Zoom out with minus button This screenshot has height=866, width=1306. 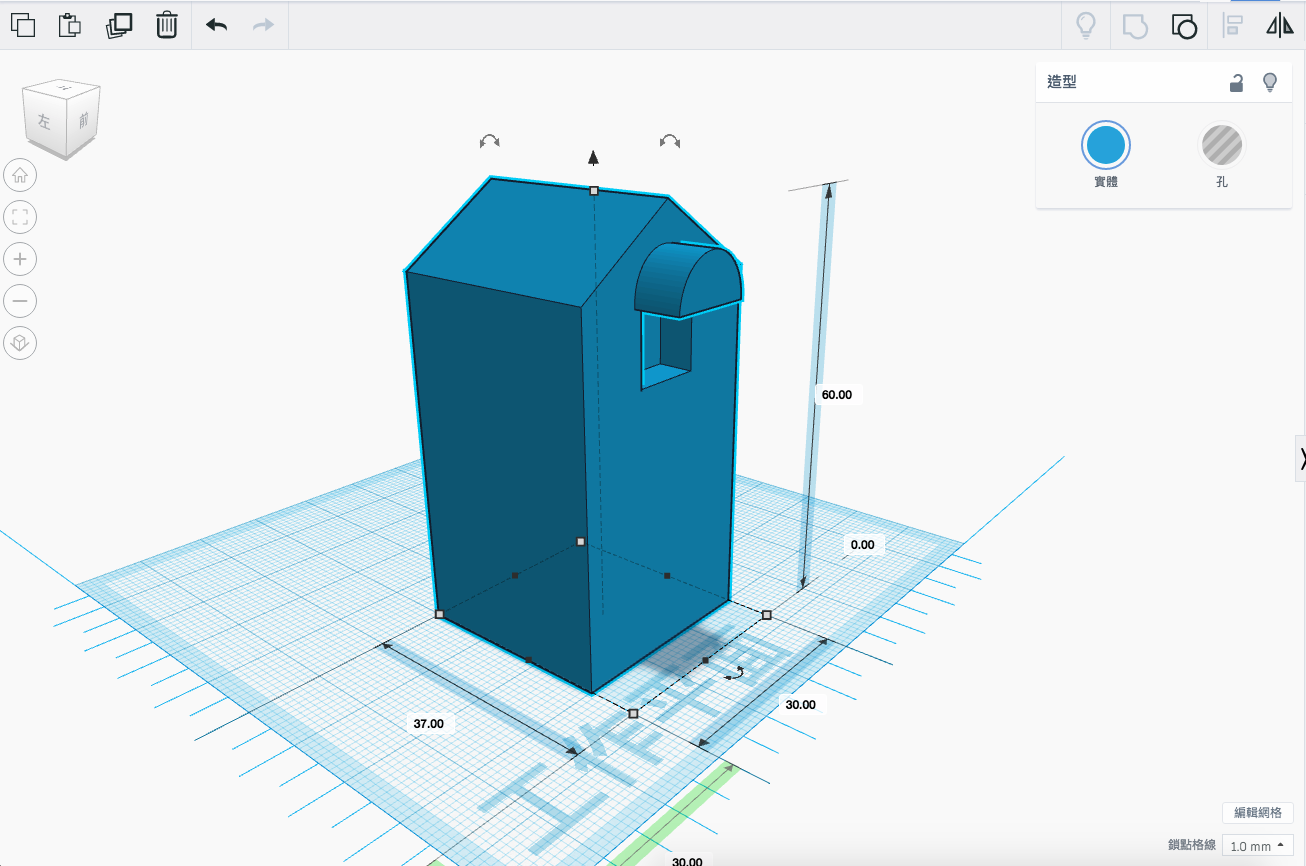tap(20, 300)
